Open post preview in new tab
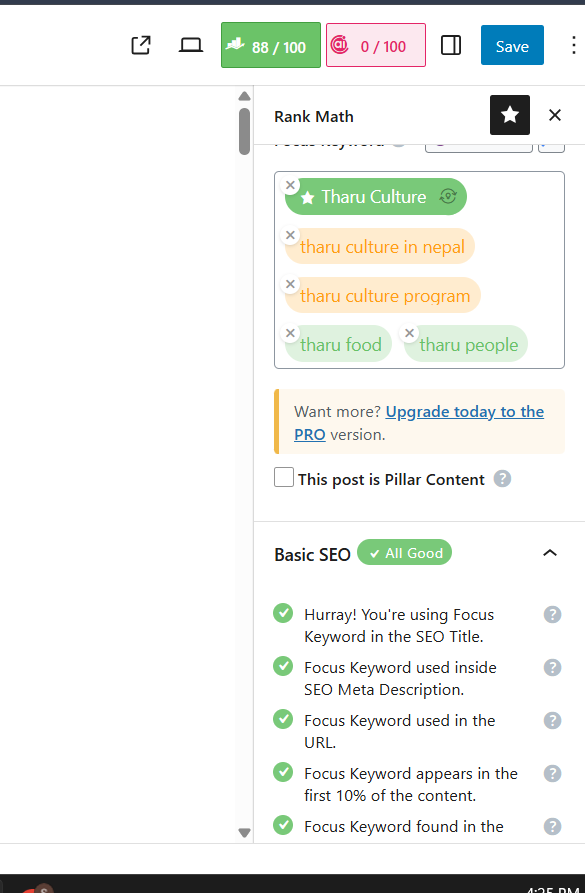 140,45
